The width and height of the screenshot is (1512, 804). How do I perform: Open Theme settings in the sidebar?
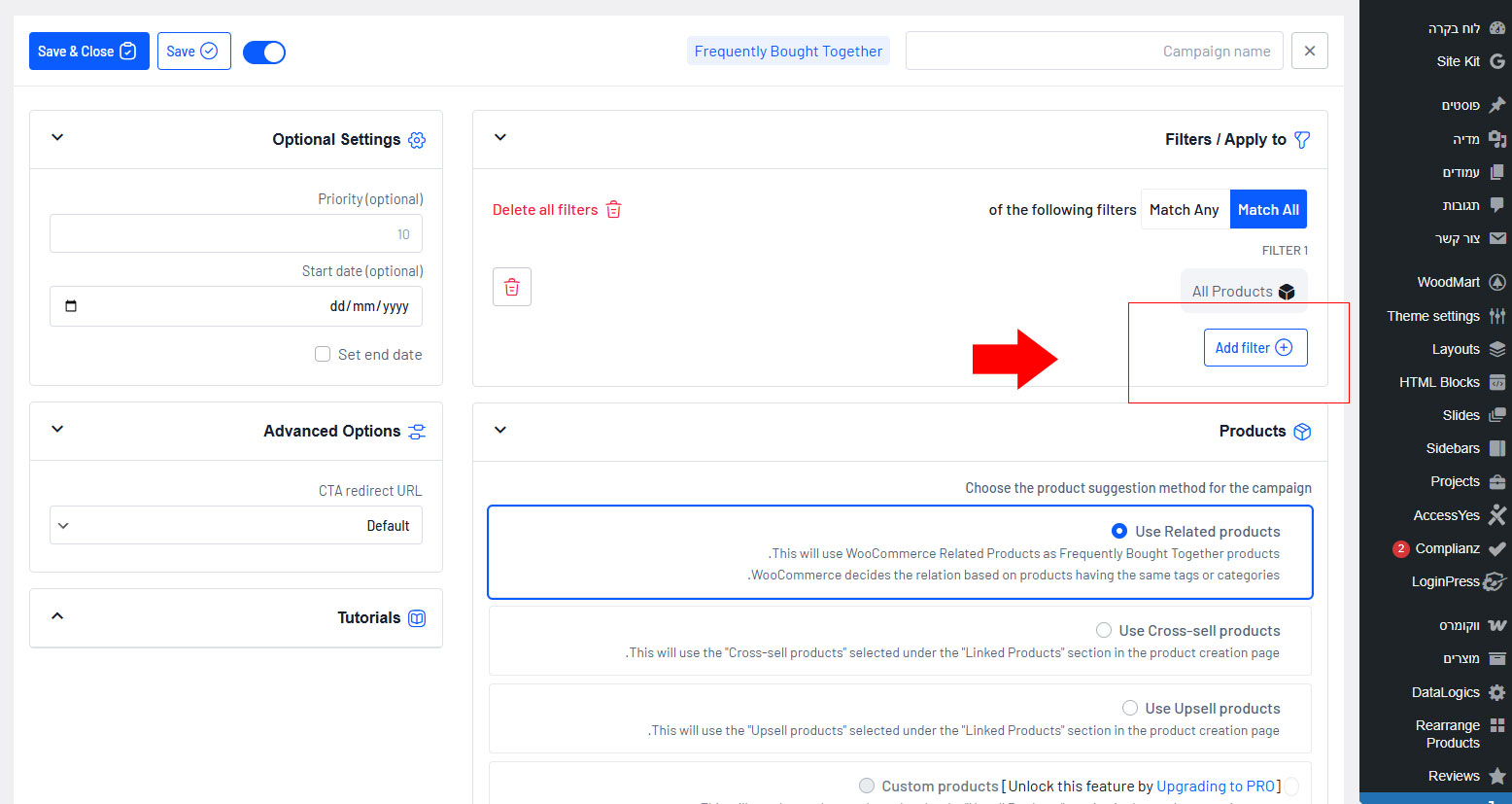(x=1433, y=316)
